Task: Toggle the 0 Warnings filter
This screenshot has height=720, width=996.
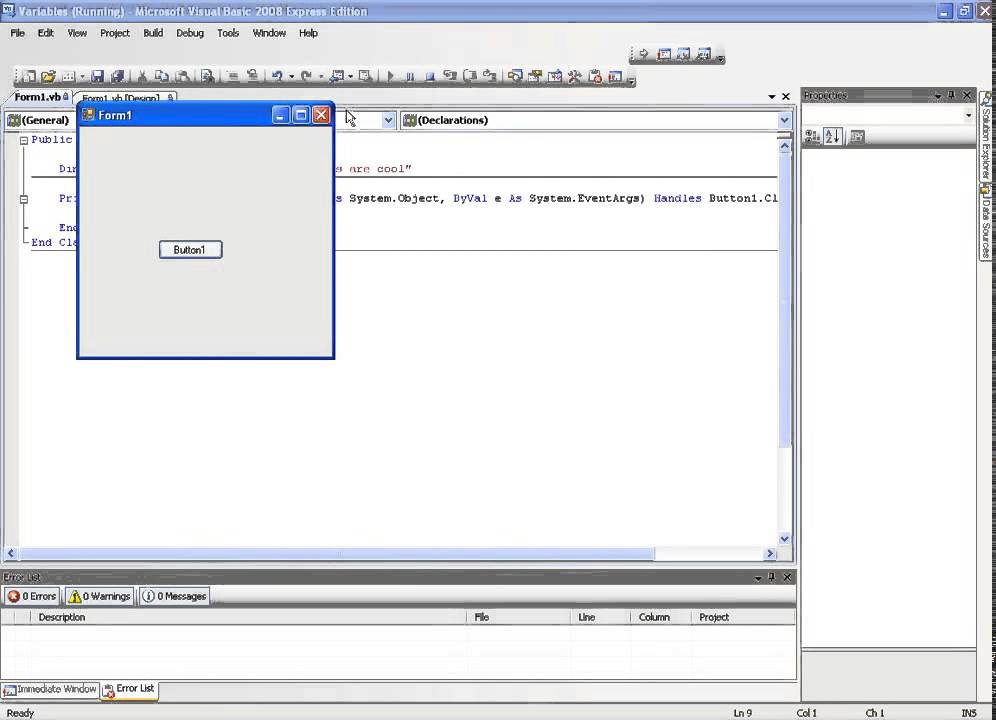Action: pos(99,596)
